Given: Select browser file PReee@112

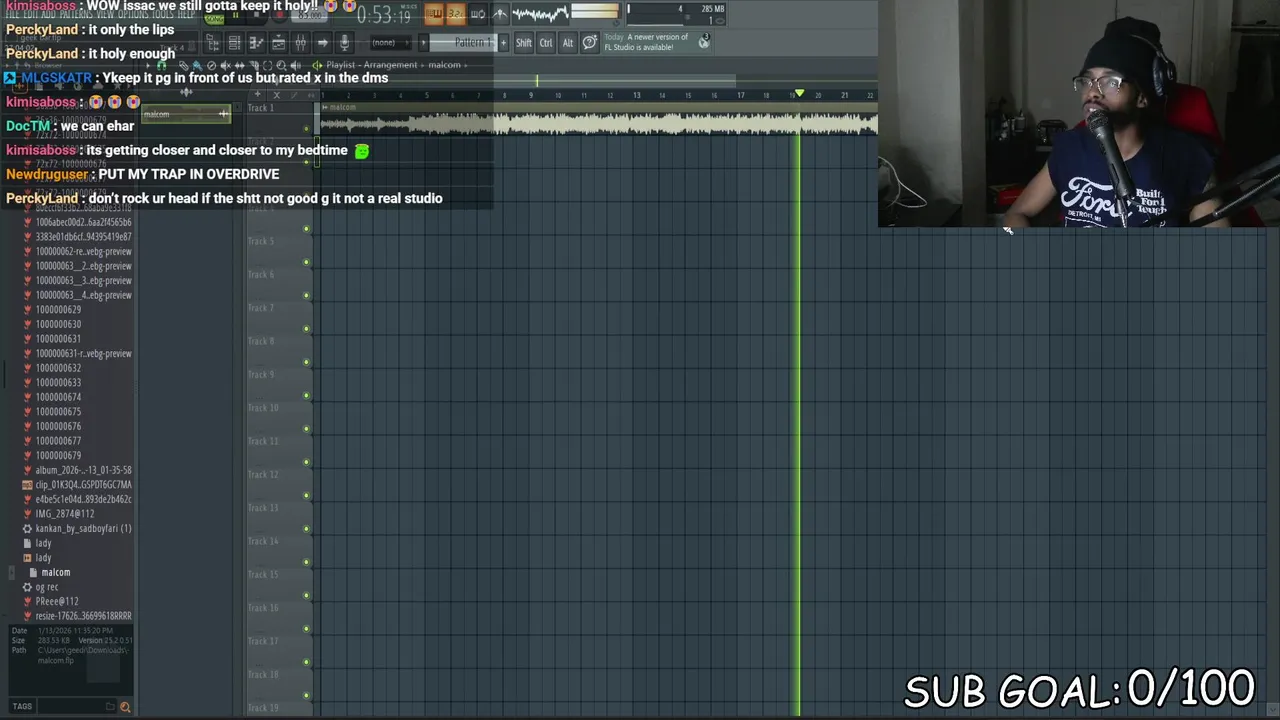Looking at the screenshot, I should tap(57, 601).
